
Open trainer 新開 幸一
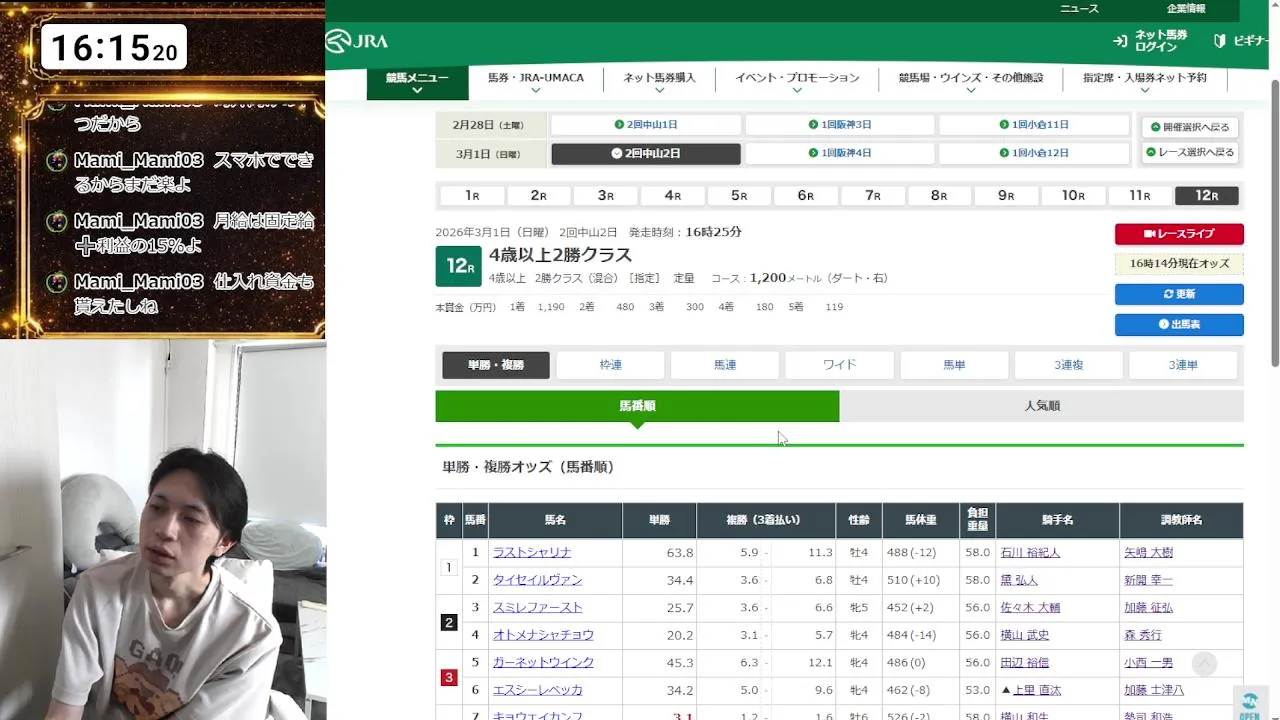pyautogui.click(x=1148, y=580)
